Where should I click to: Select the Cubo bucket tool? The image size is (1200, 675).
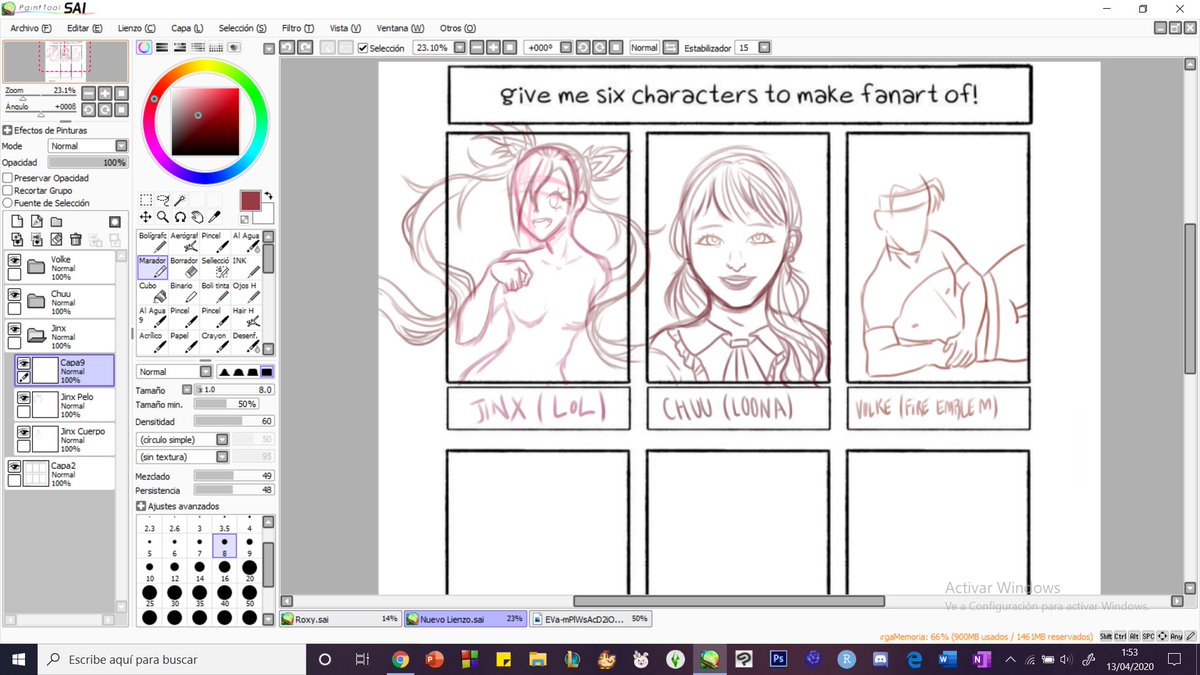coord(152,292)
